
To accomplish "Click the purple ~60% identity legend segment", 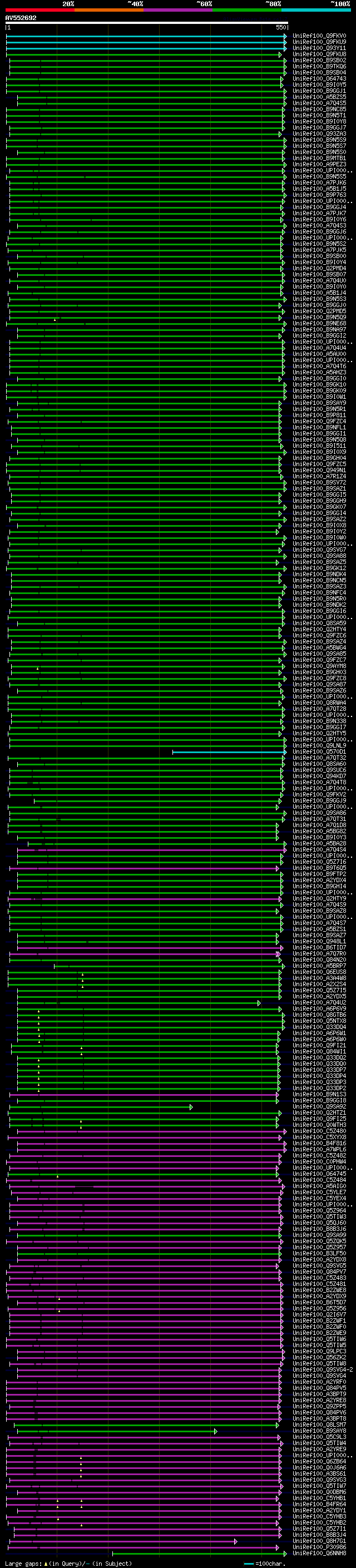I will pos(177,10).
